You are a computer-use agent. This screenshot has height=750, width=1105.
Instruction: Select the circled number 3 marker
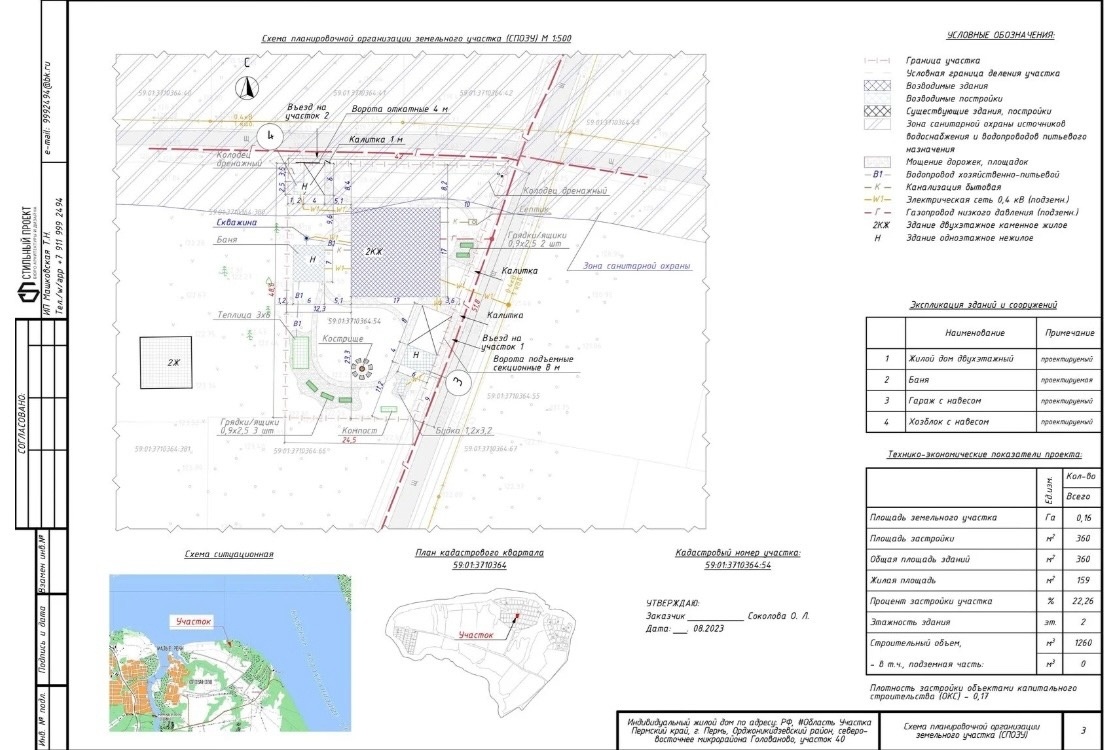click(x=459, y=382)
